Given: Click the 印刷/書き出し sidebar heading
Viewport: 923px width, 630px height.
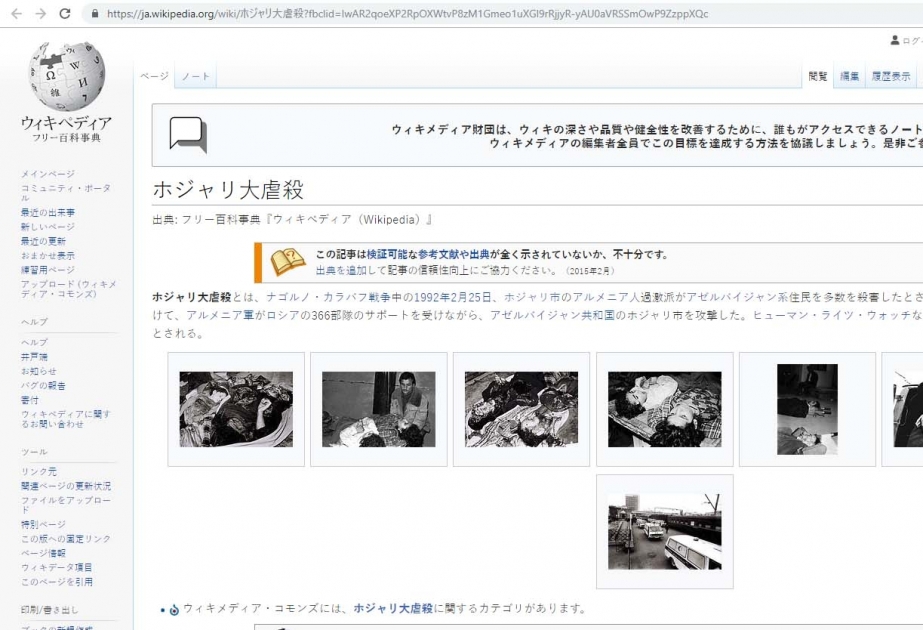Looking at the screenshot, I should click(49, 610).
